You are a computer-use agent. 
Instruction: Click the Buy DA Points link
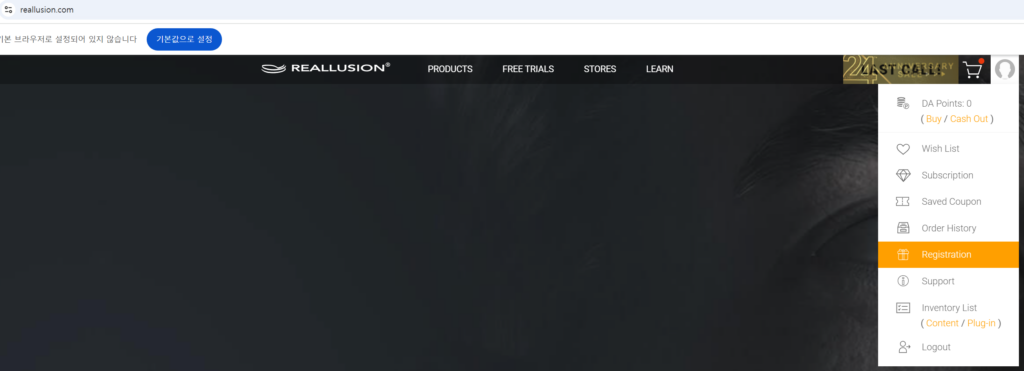(x=933, y=119)
